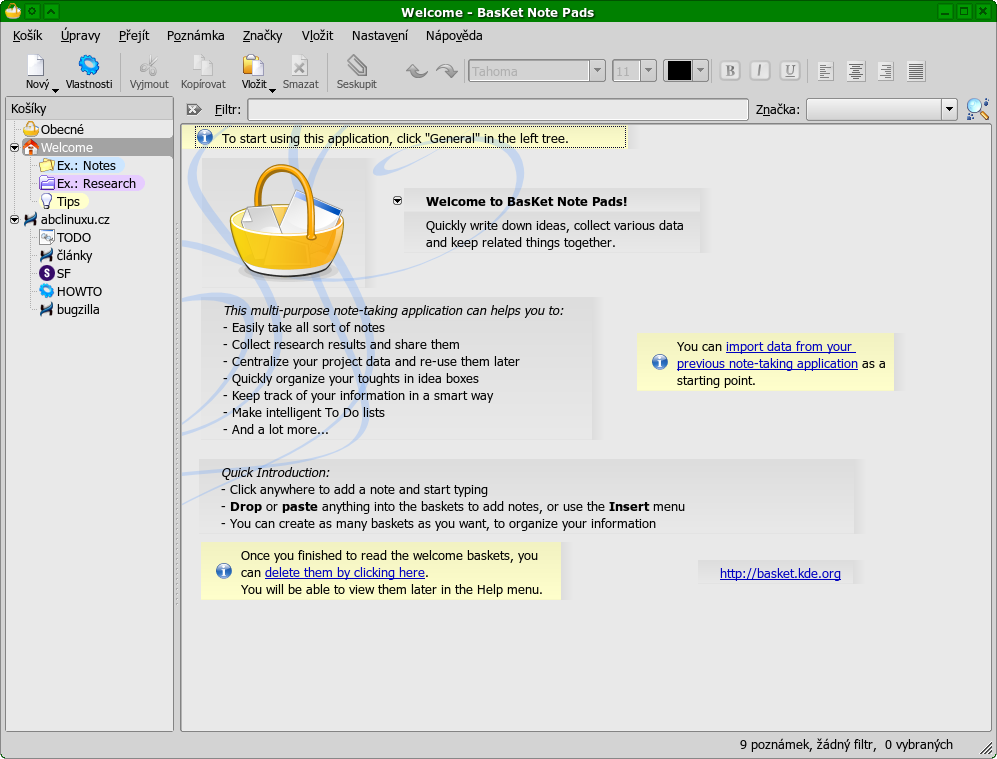This screenshot has width=997, height=759.
Task: Justify text with alignment icon
Action: click(x=916, y=71)
